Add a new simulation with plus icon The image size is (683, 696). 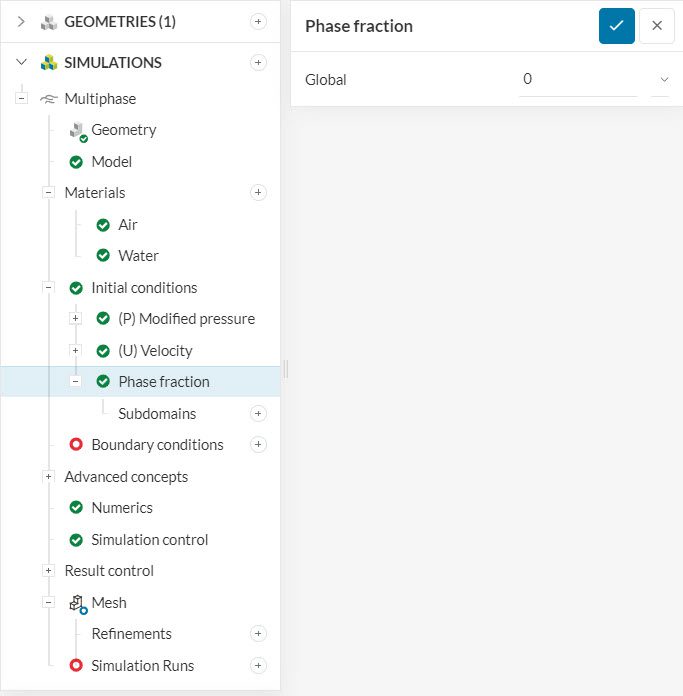258,62
